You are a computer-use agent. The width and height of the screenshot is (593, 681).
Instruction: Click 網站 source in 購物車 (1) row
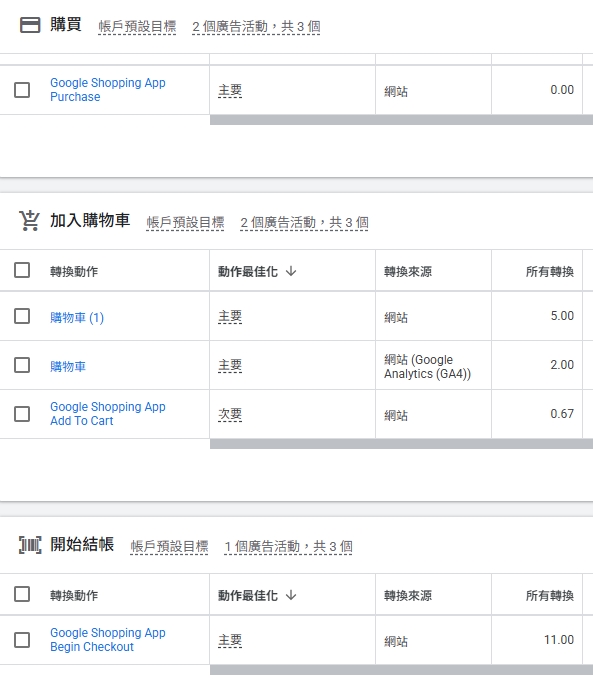(x=396, y=317)
